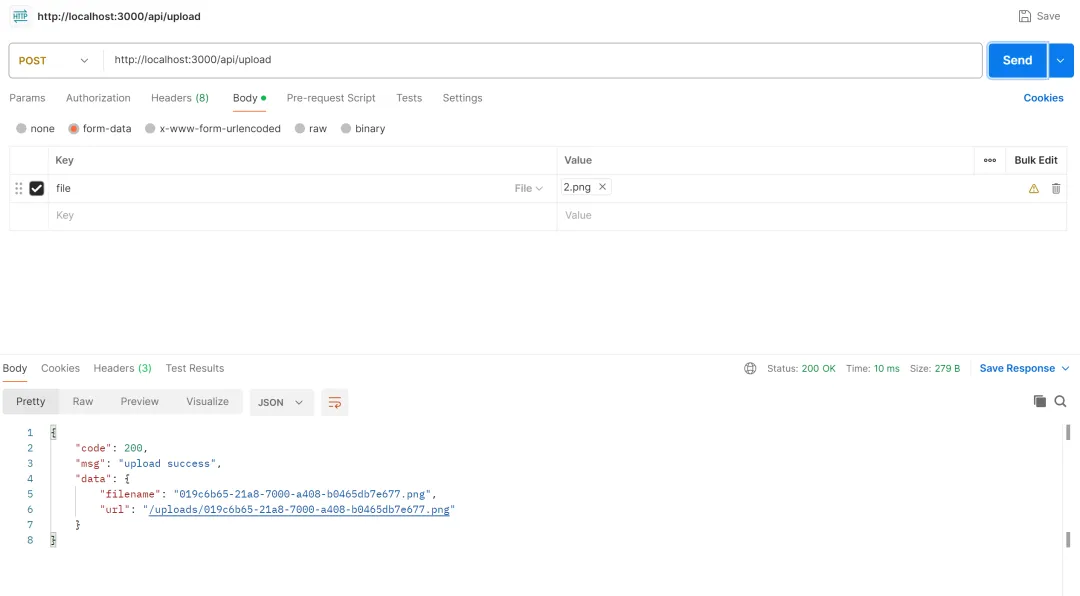Image resolution: width=1080 pixels, height=596 pixels.
Task: Click the warning triangle icon on file row
Action: pos(1033,188)
